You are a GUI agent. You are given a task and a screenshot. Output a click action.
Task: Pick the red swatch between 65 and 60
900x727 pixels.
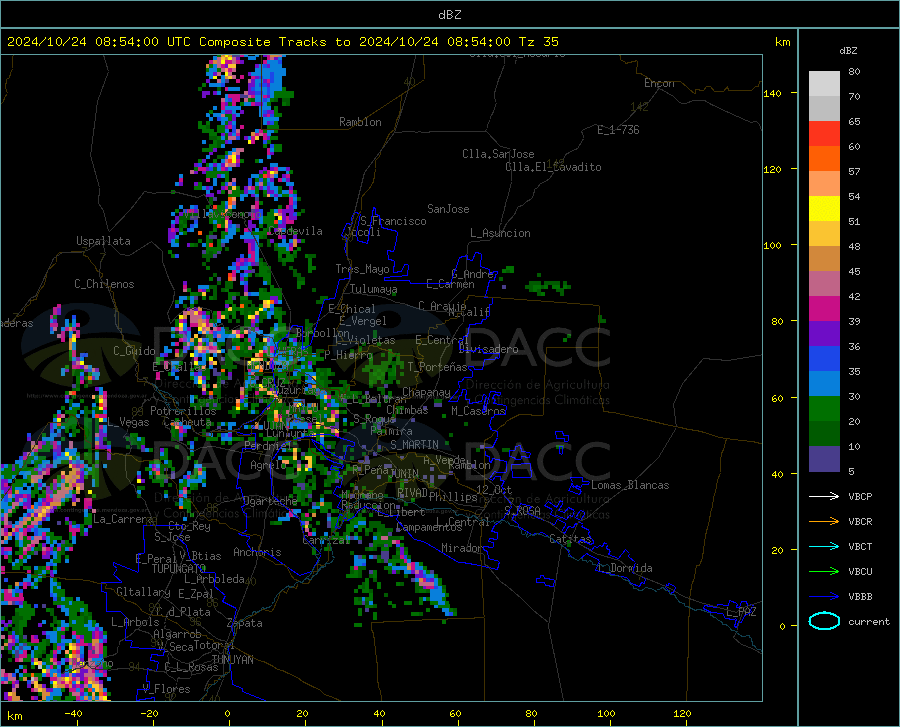click(824, 134)
